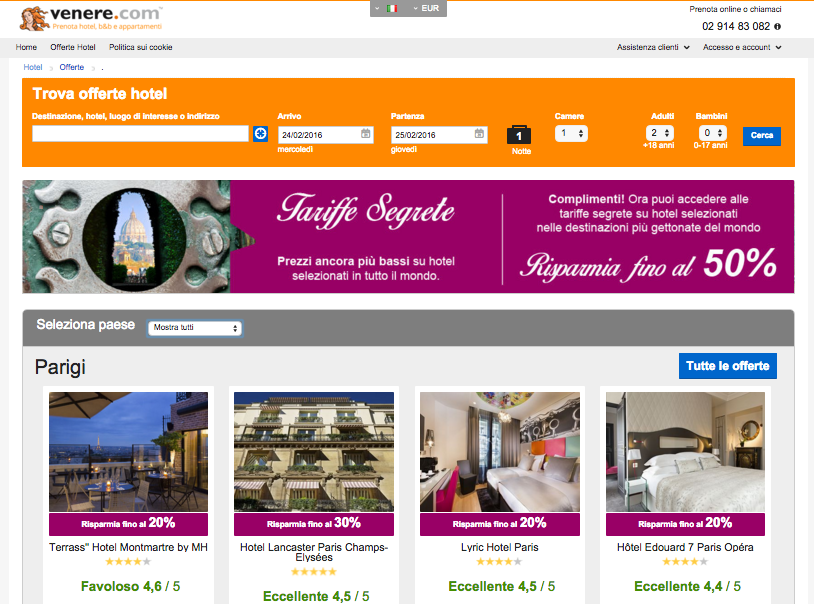Click the Eccellente 4,4 / 5 rating
This screenshot has height=604, width=814.
(x=687, y=586)
